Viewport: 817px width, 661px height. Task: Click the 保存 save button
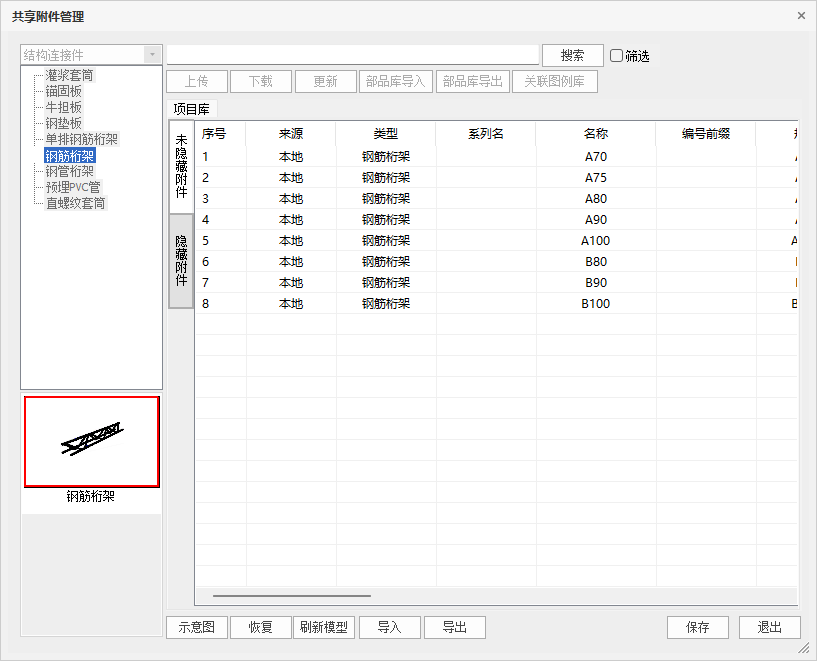[x=698, y=627]
